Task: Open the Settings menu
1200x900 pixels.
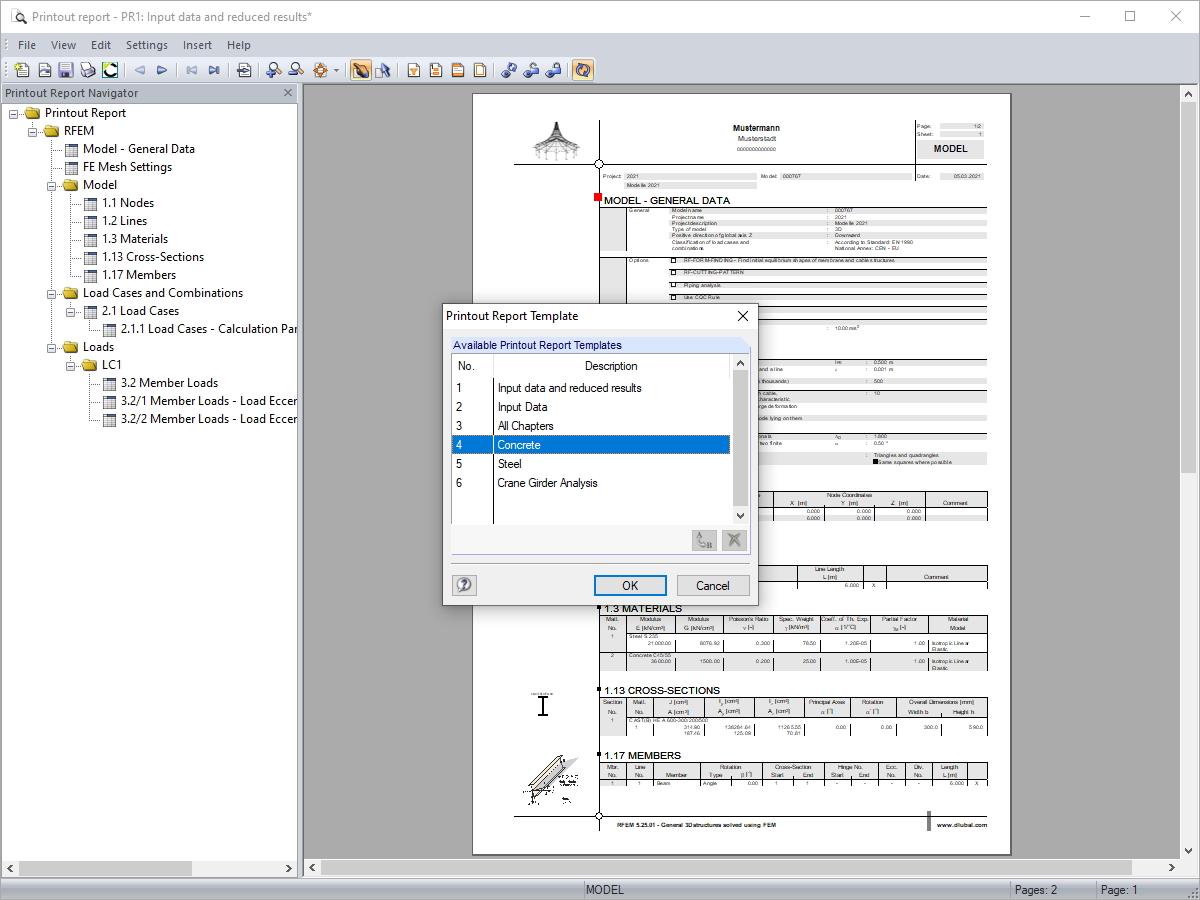Action: (x=147, y=45)
